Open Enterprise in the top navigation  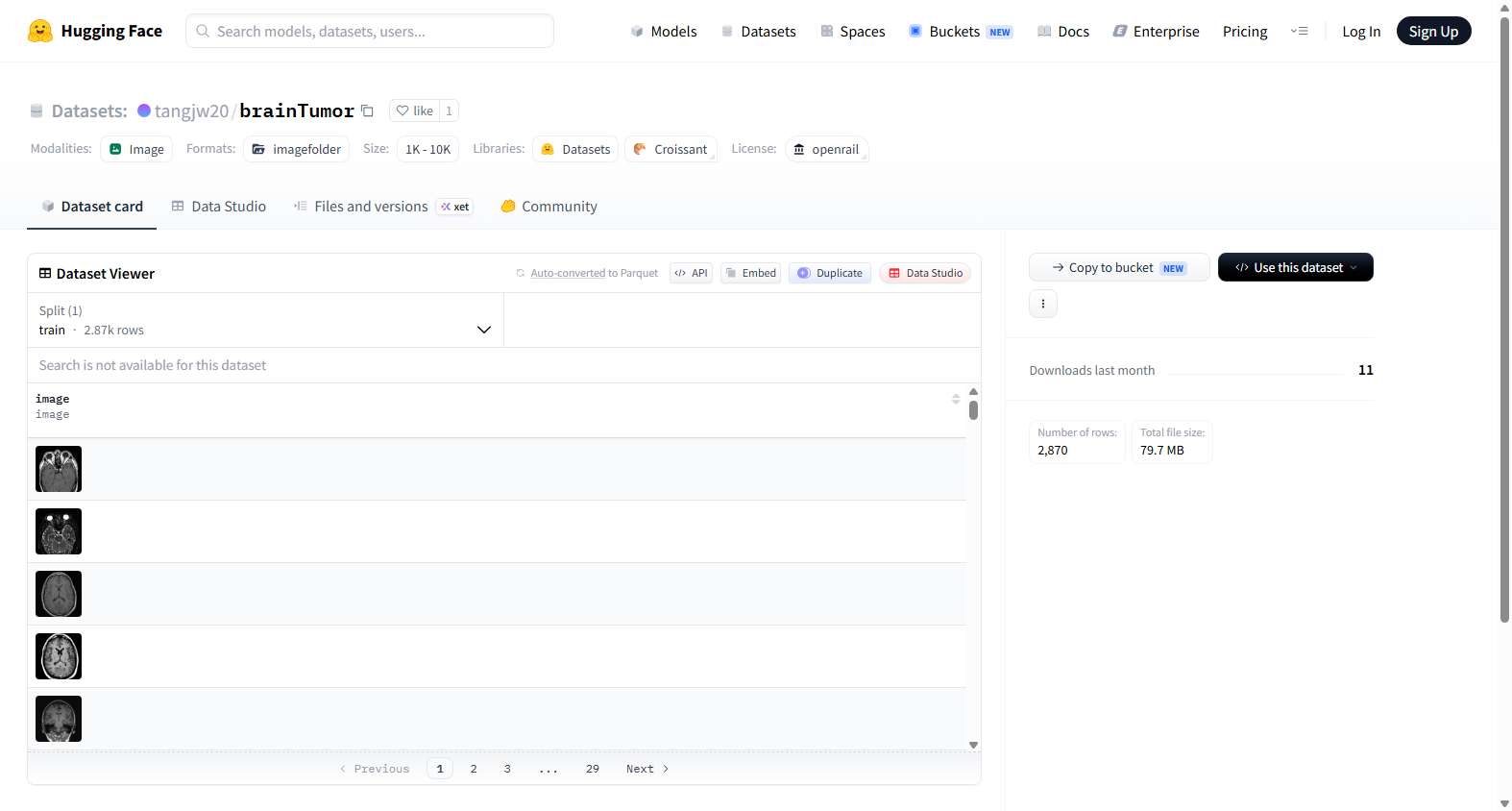click(x=1157, y=32)
